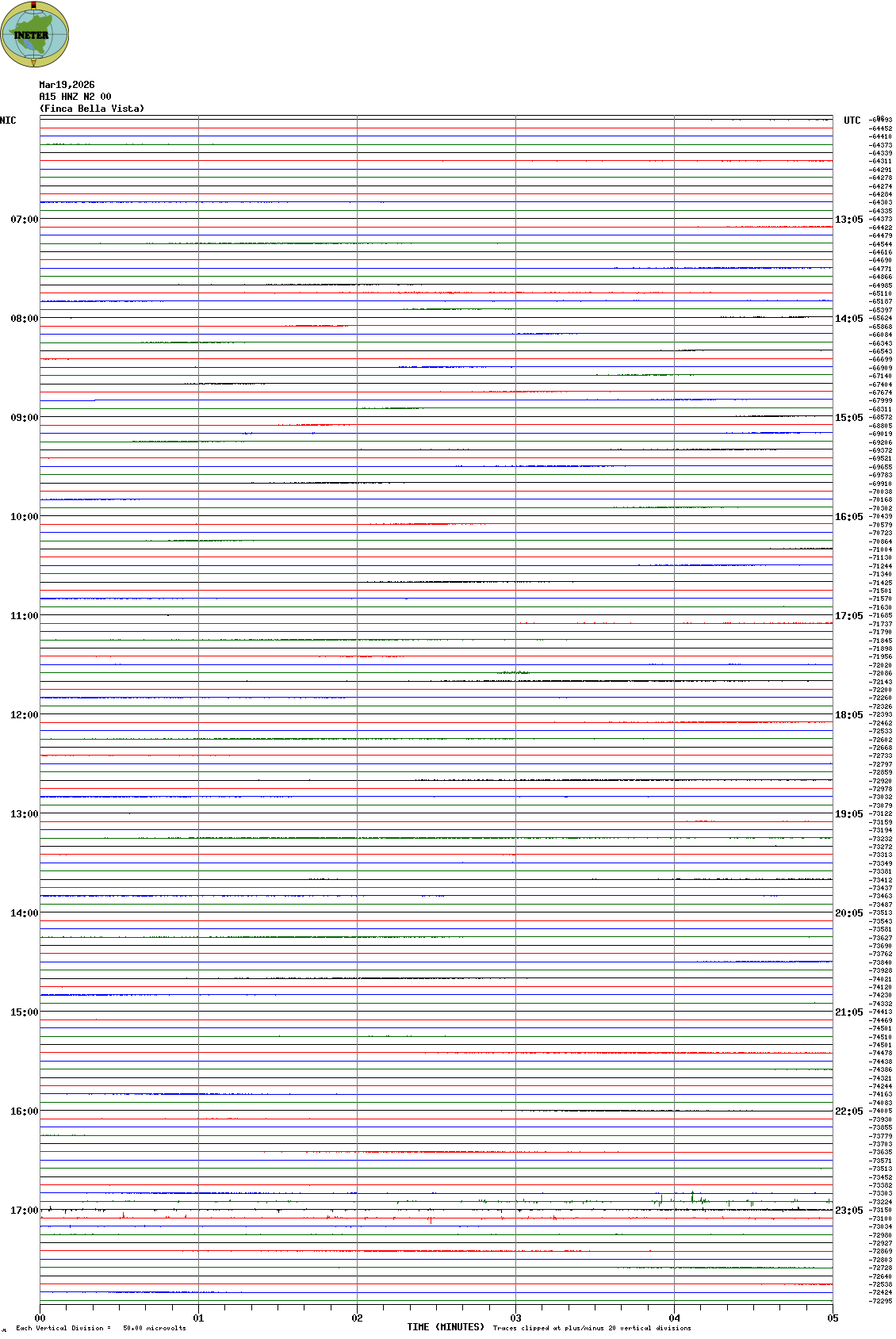Viewport: 896px width, 1339px height.
Task: Click the A15 HNZ N2 00 station code
Action: coord(75,97)
